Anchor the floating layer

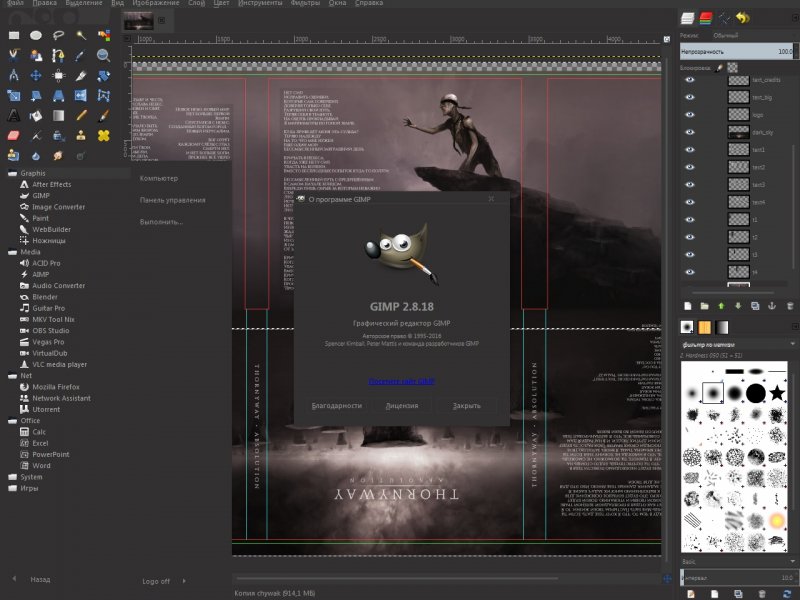pos(772,306)
